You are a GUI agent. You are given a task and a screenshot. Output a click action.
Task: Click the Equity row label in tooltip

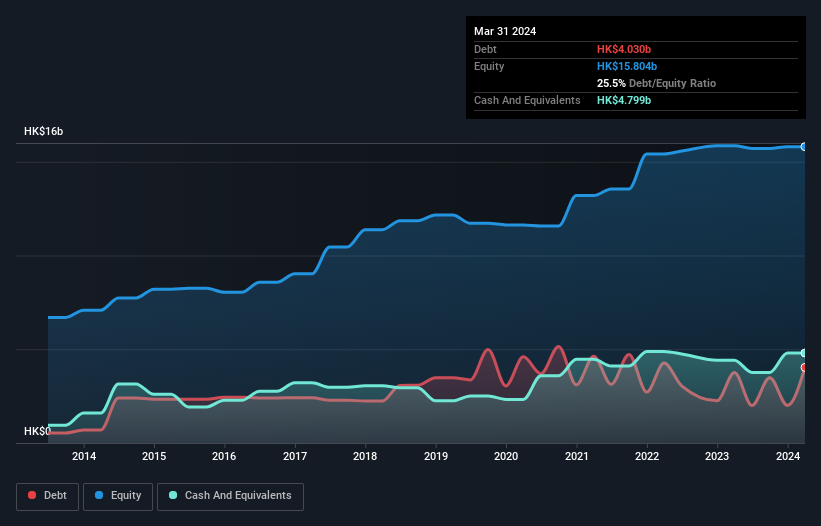tap(489, 66)
